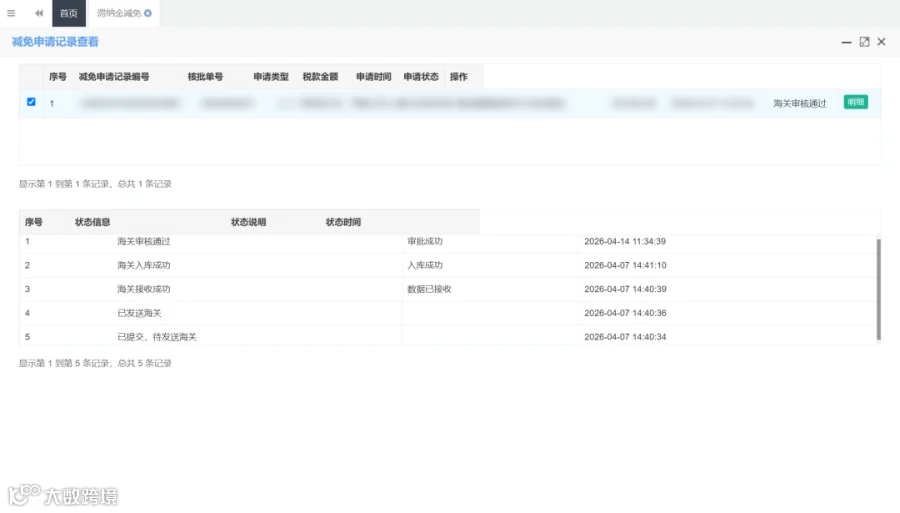Click the 状态说明 column header
The image size is (900, 513).
249,222
